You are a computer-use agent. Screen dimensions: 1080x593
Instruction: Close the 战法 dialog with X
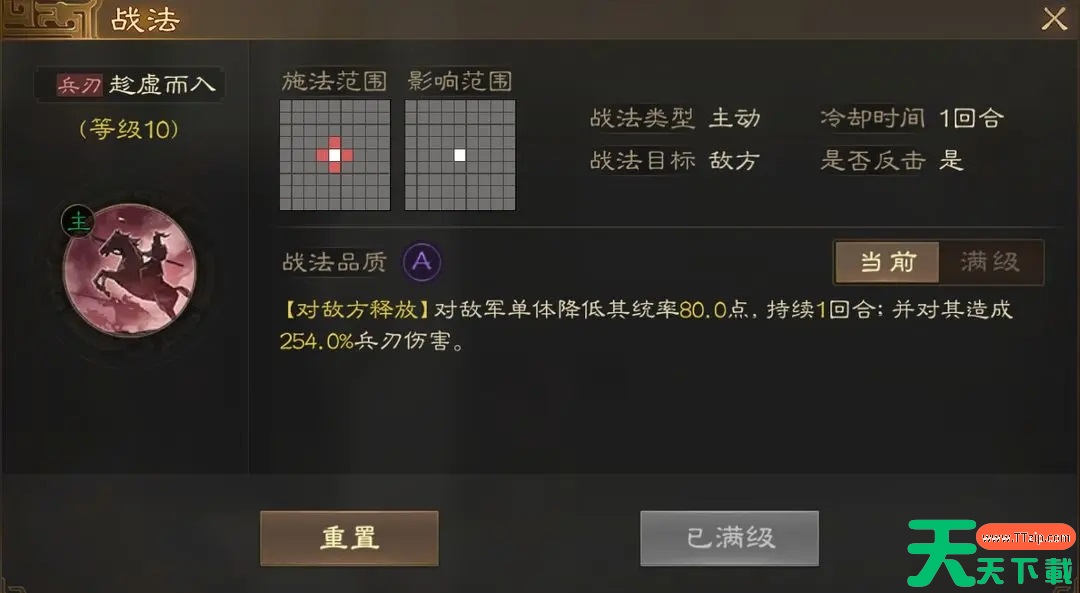click(x=1054, y=19)
